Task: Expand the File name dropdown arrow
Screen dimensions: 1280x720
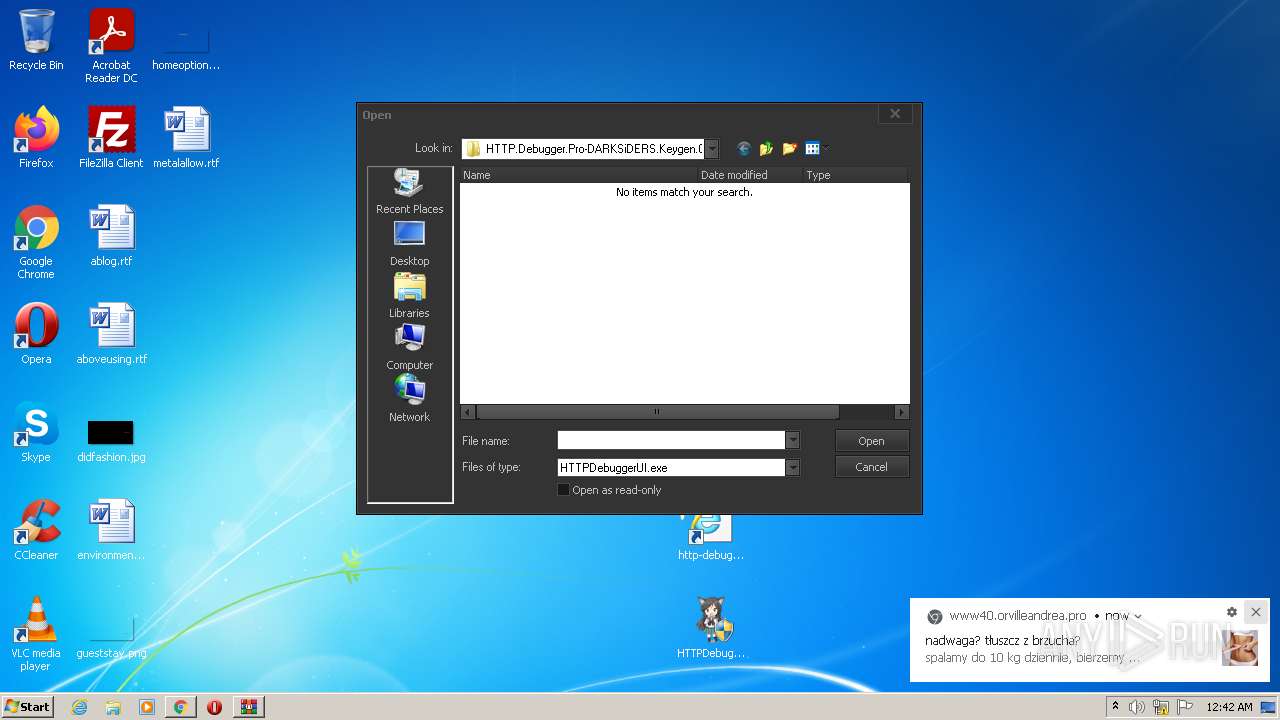Action: [x=793, y=441]
